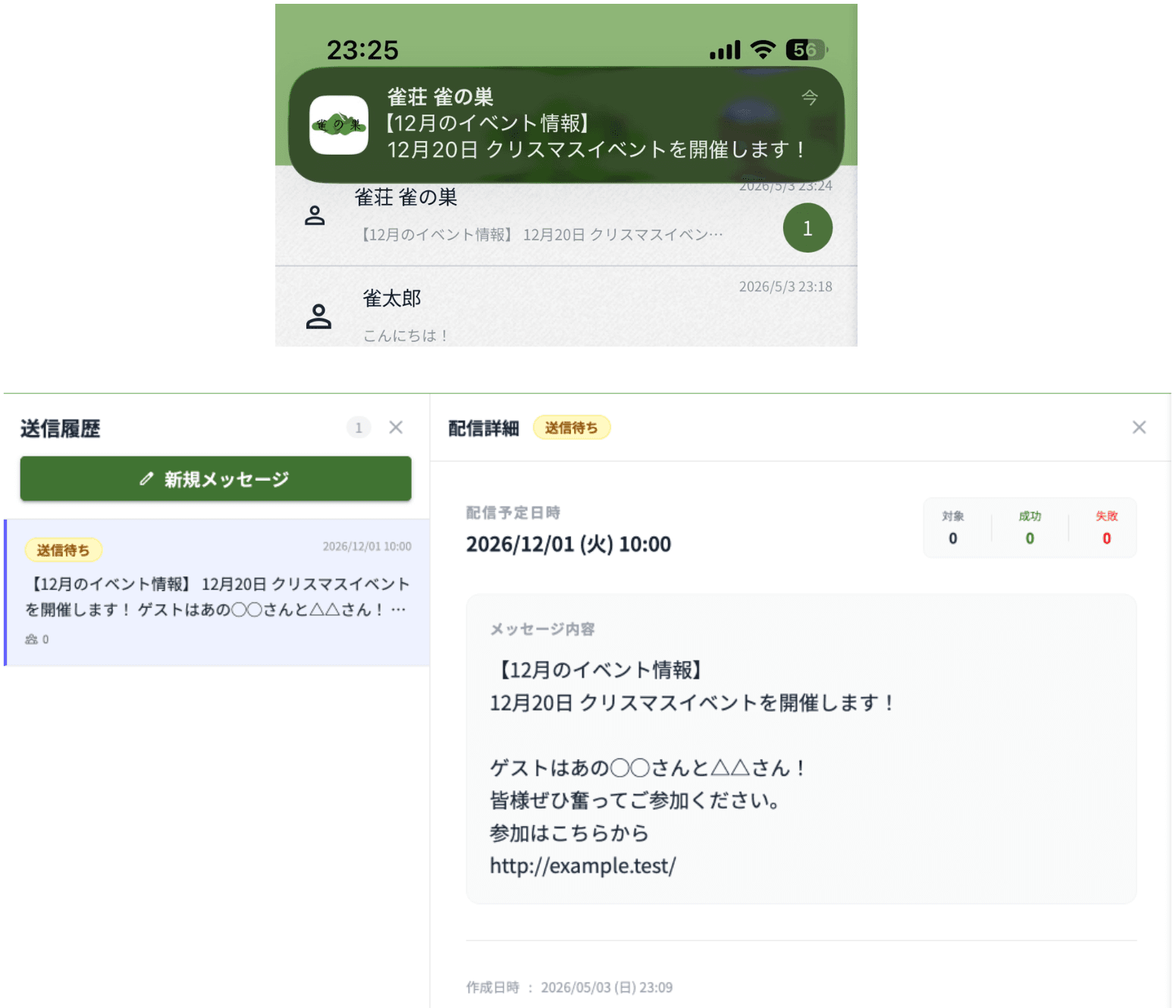Tap the battery indicator in status bar
This screenshot has width=1176, height=1008.
[x=806, y=50]
